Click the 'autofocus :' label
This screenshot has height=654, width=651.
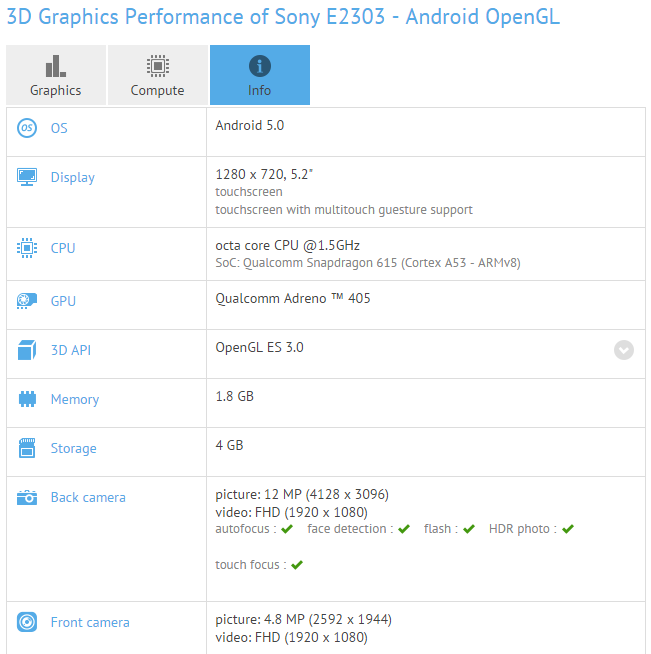coord(246,529)
